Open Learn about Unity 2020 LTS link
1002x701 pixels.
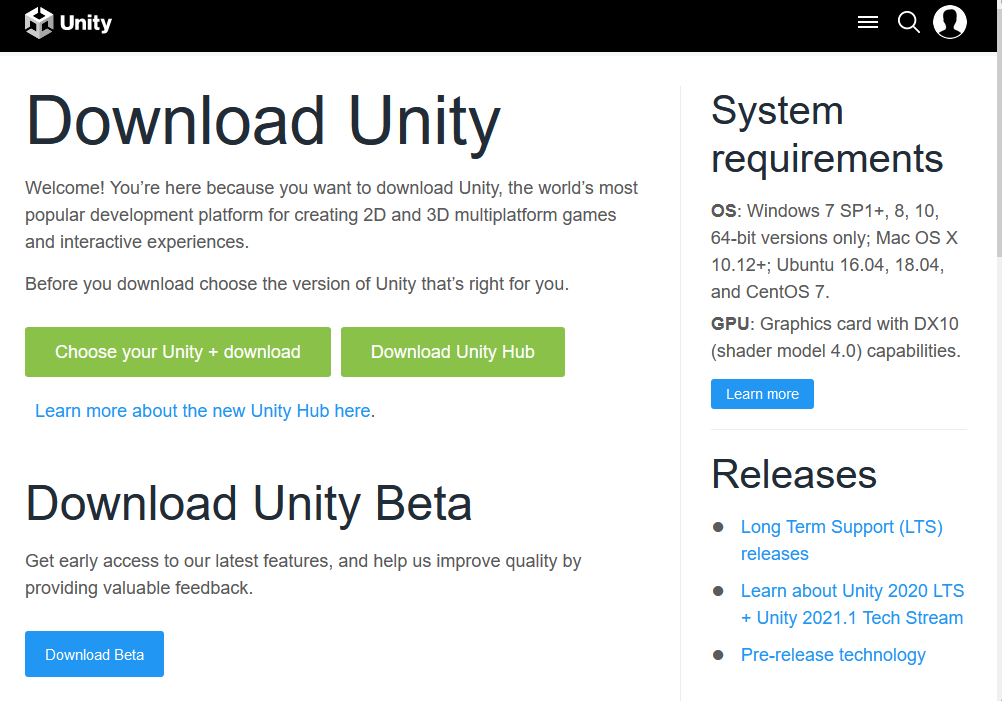852,605
